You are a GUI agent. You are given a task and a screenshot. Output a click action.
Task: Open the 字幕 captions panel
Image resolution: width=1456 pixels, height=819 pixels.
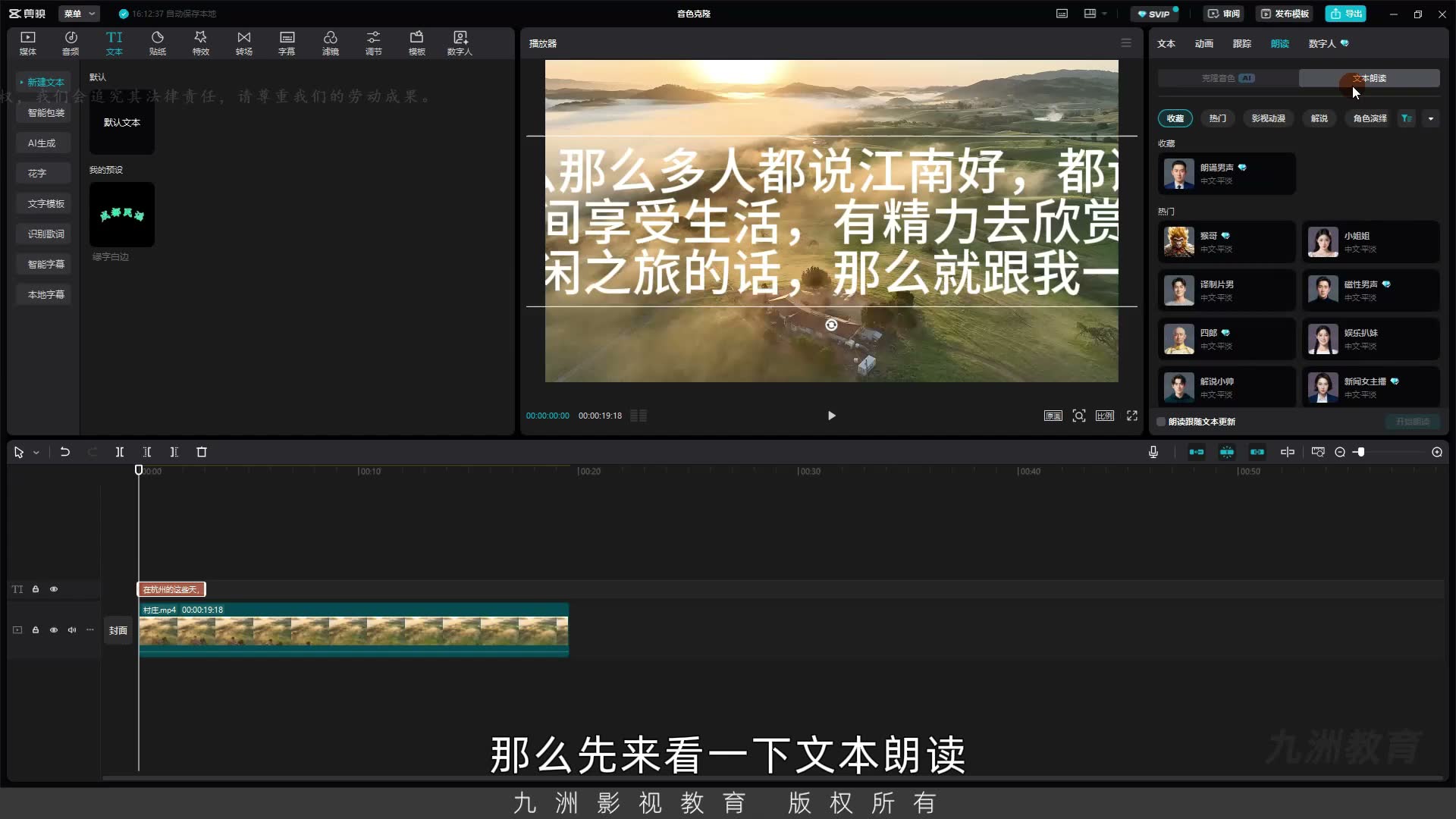(x=287, y=43)
